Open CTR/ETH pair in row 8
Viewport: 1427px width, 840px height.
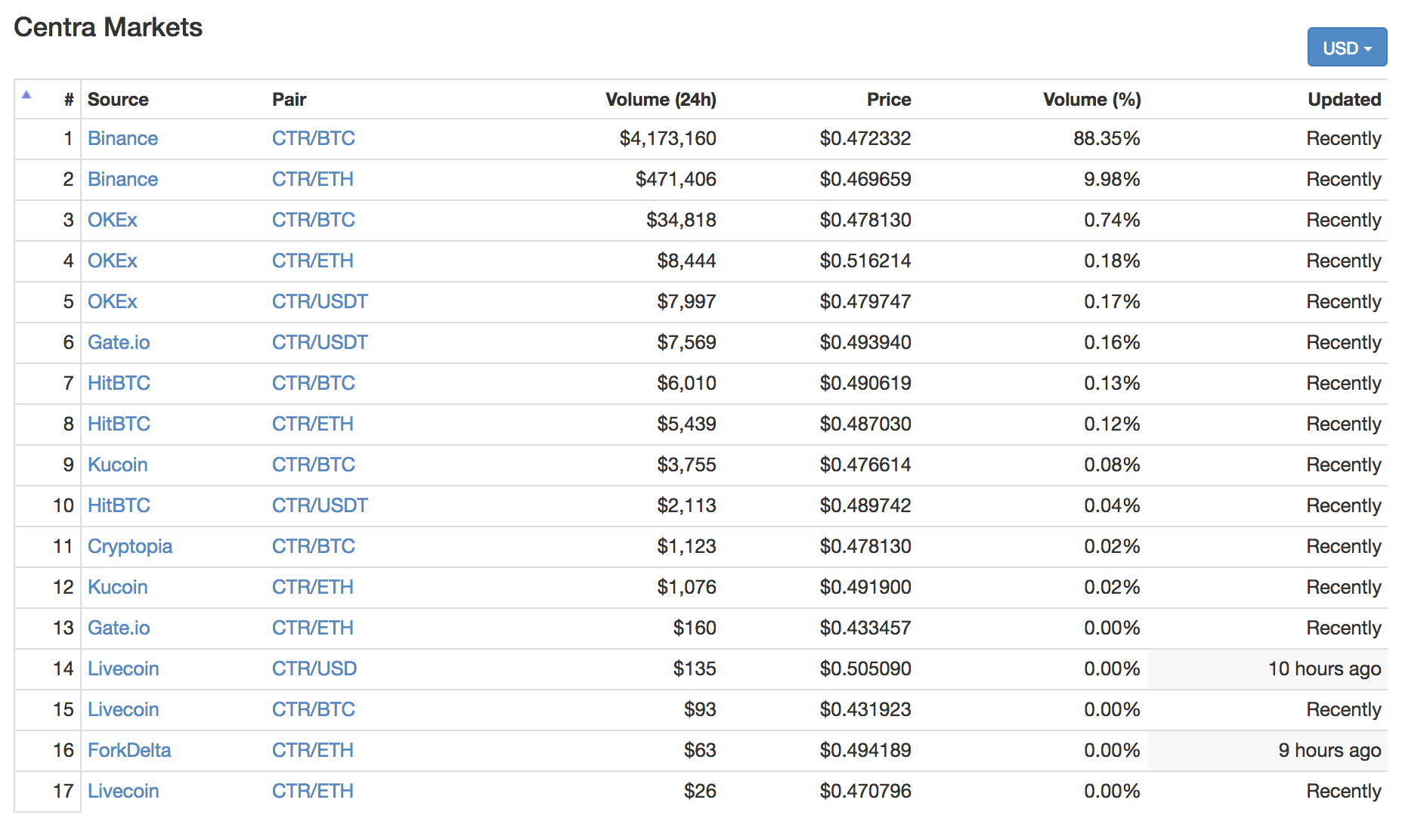312,424
